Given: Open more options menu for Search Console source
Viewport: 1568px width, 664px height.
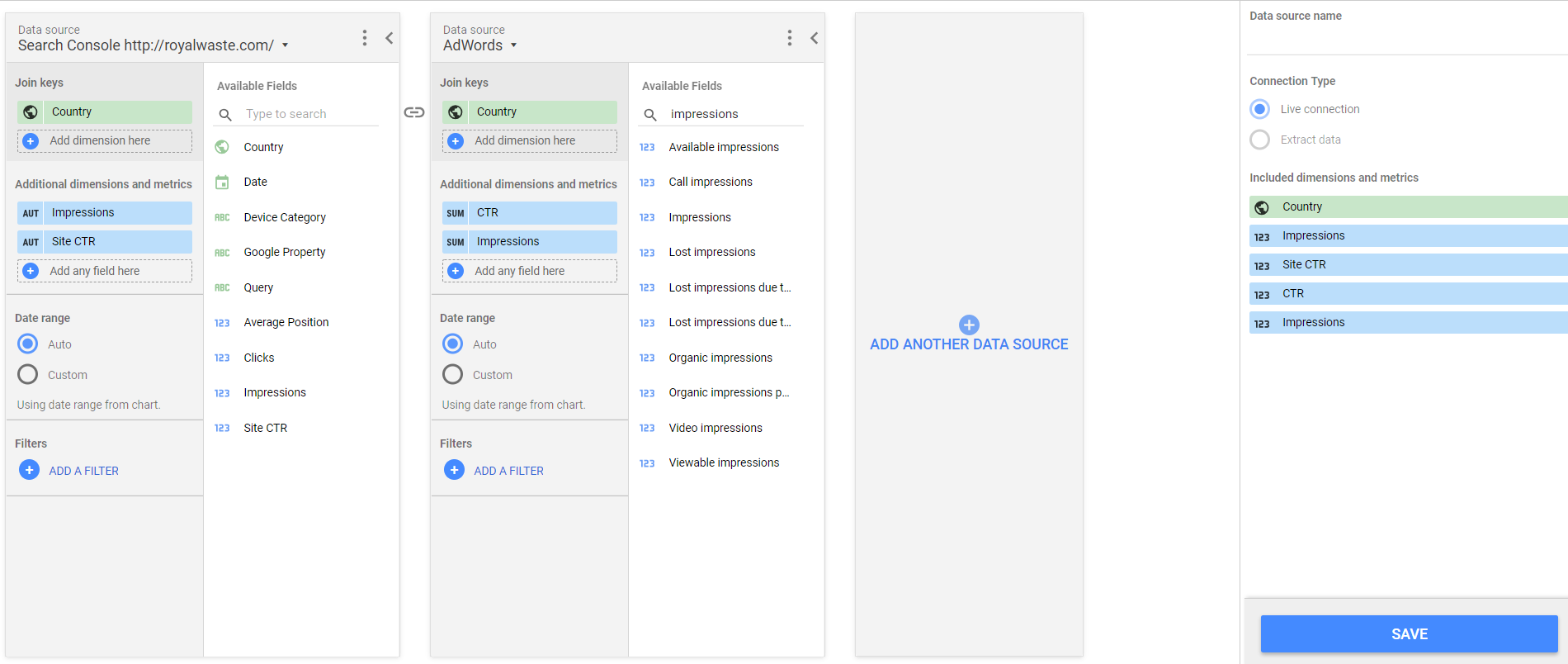Looking at the screenshot, I should (365, 38).
